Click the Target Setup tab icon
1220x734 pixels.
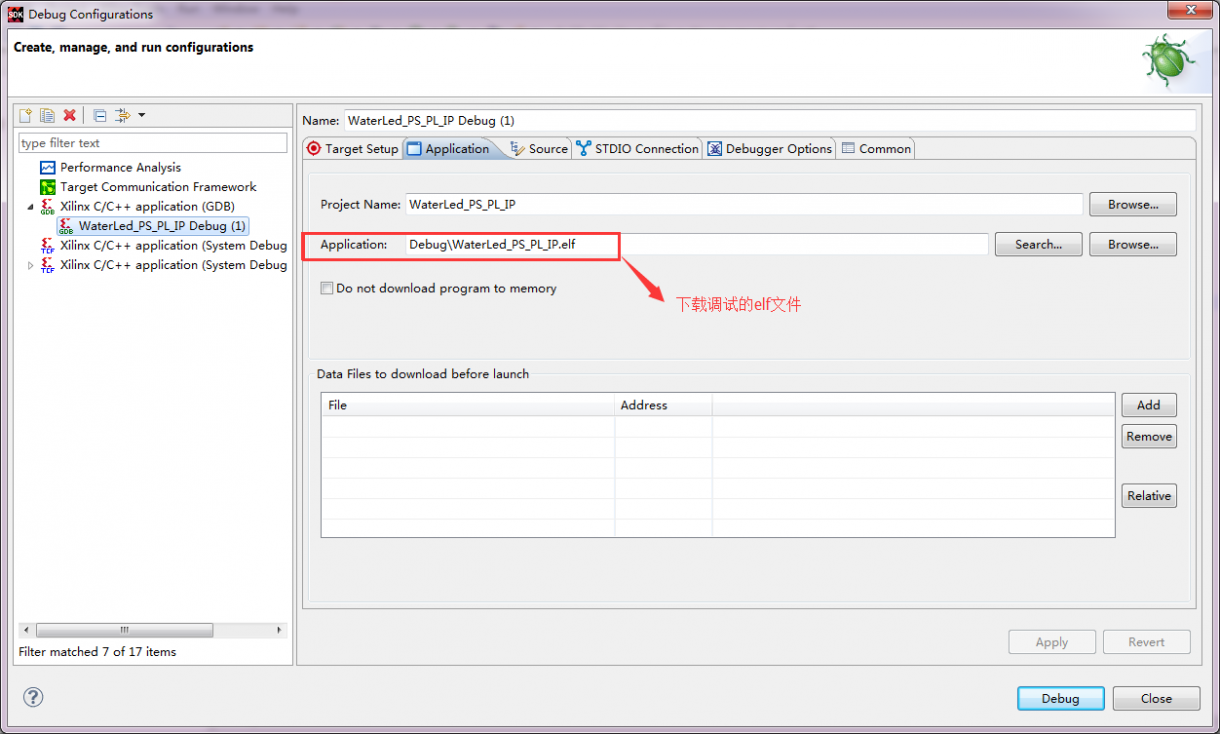(x=314, y=148)
